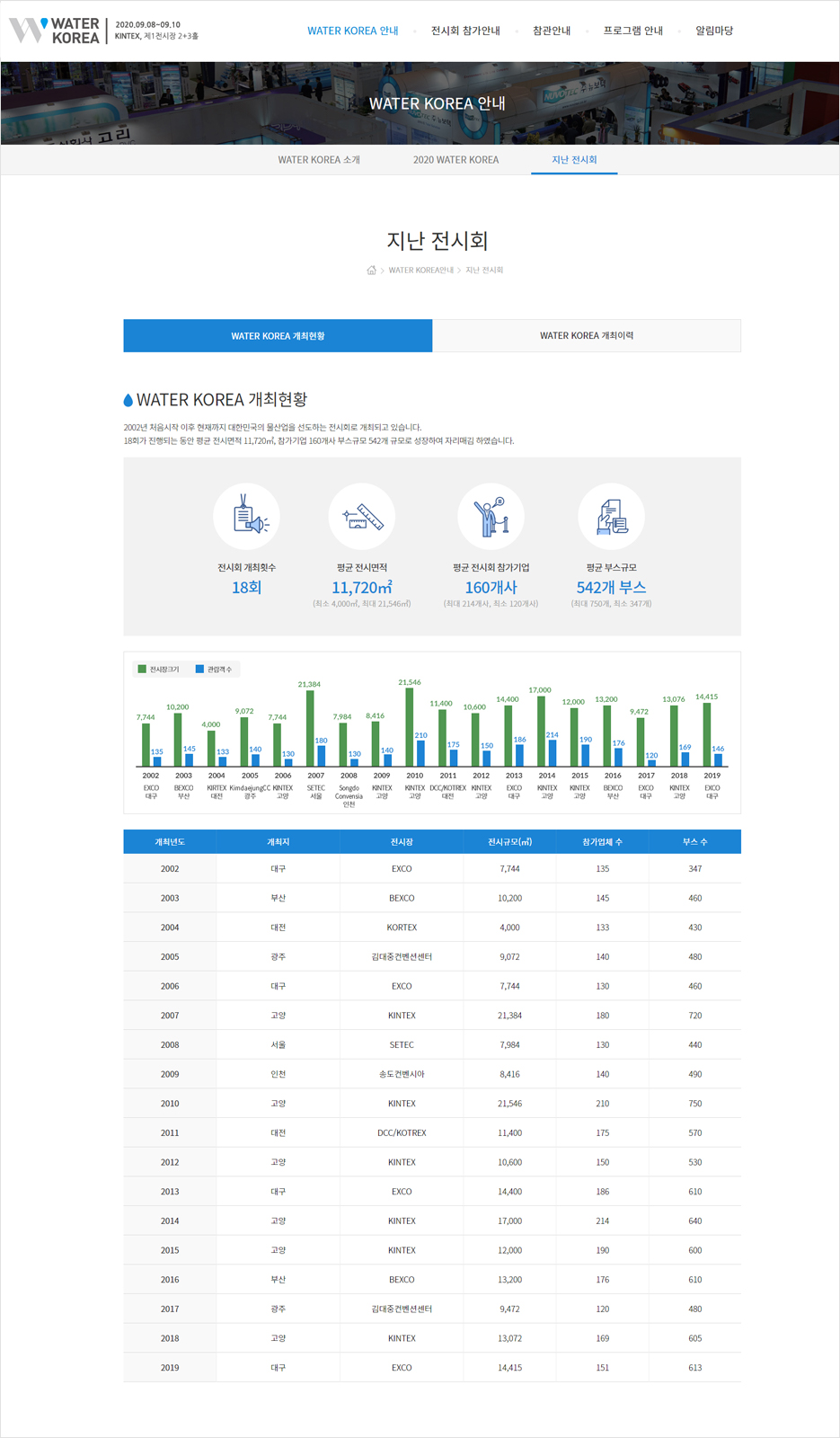Click WATER KOREA안내 breadcrumb link
Viewport: 840px width, 1438px height.
pos(421,271)
